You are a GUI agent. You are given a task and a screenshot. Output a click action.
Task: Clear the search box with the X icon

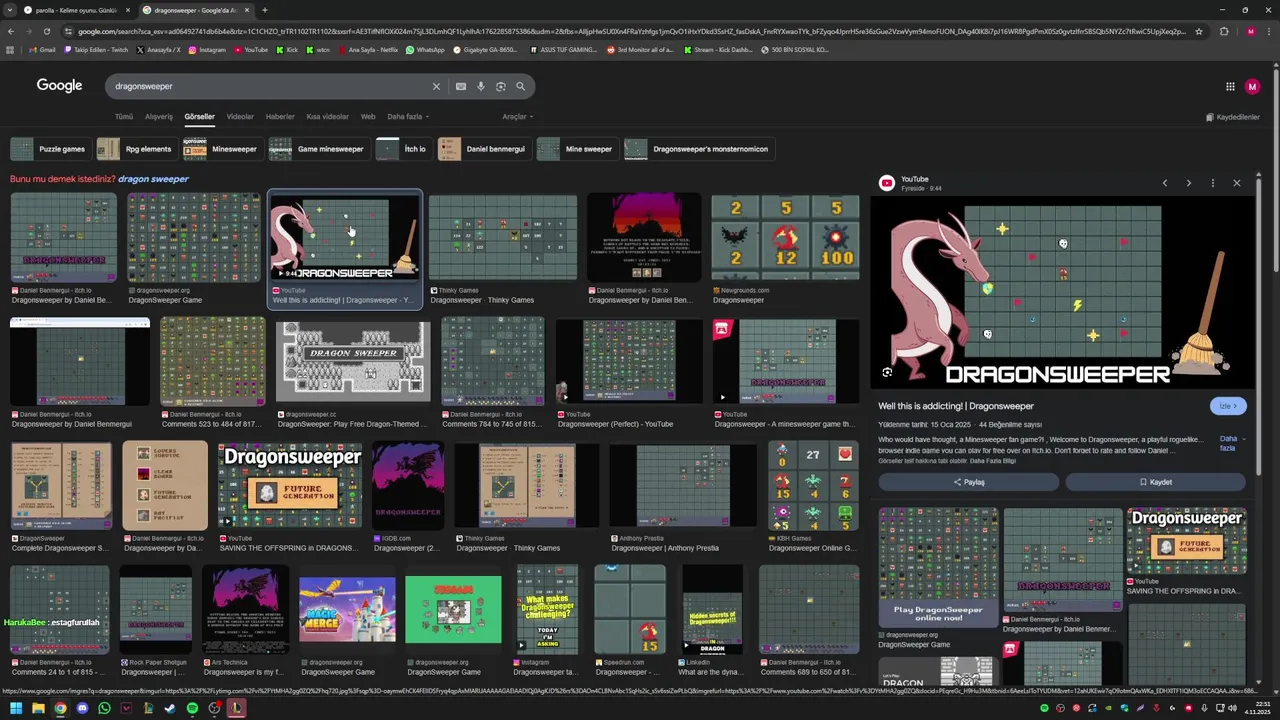pyautogui.click(x=436, y=86)
